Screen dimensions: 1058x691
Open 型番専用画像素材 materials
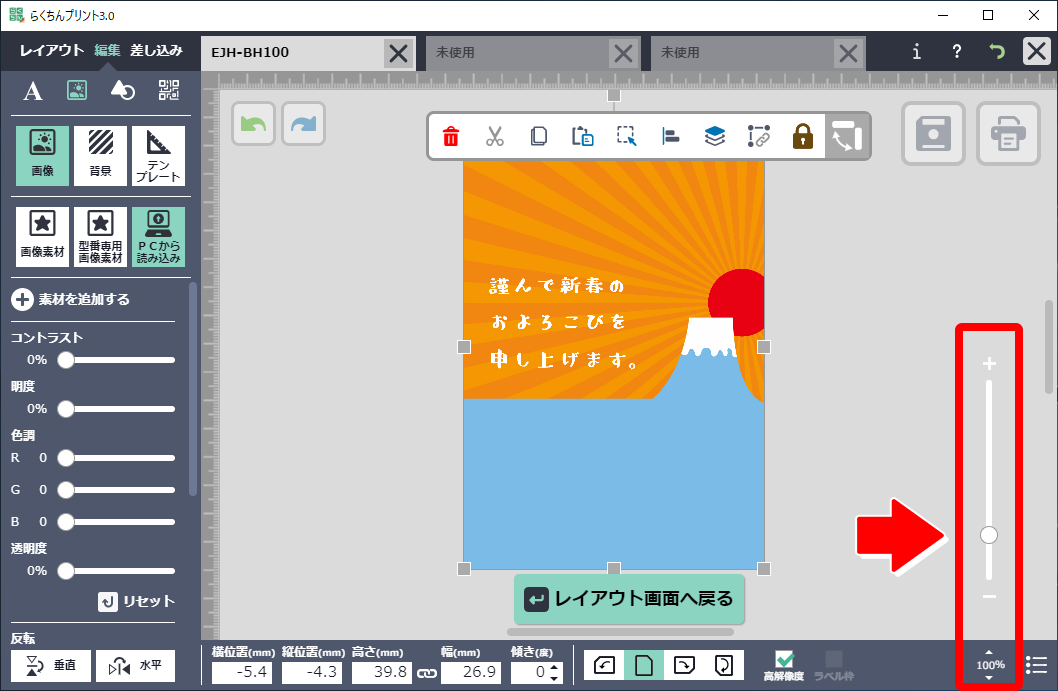point(101,237)
